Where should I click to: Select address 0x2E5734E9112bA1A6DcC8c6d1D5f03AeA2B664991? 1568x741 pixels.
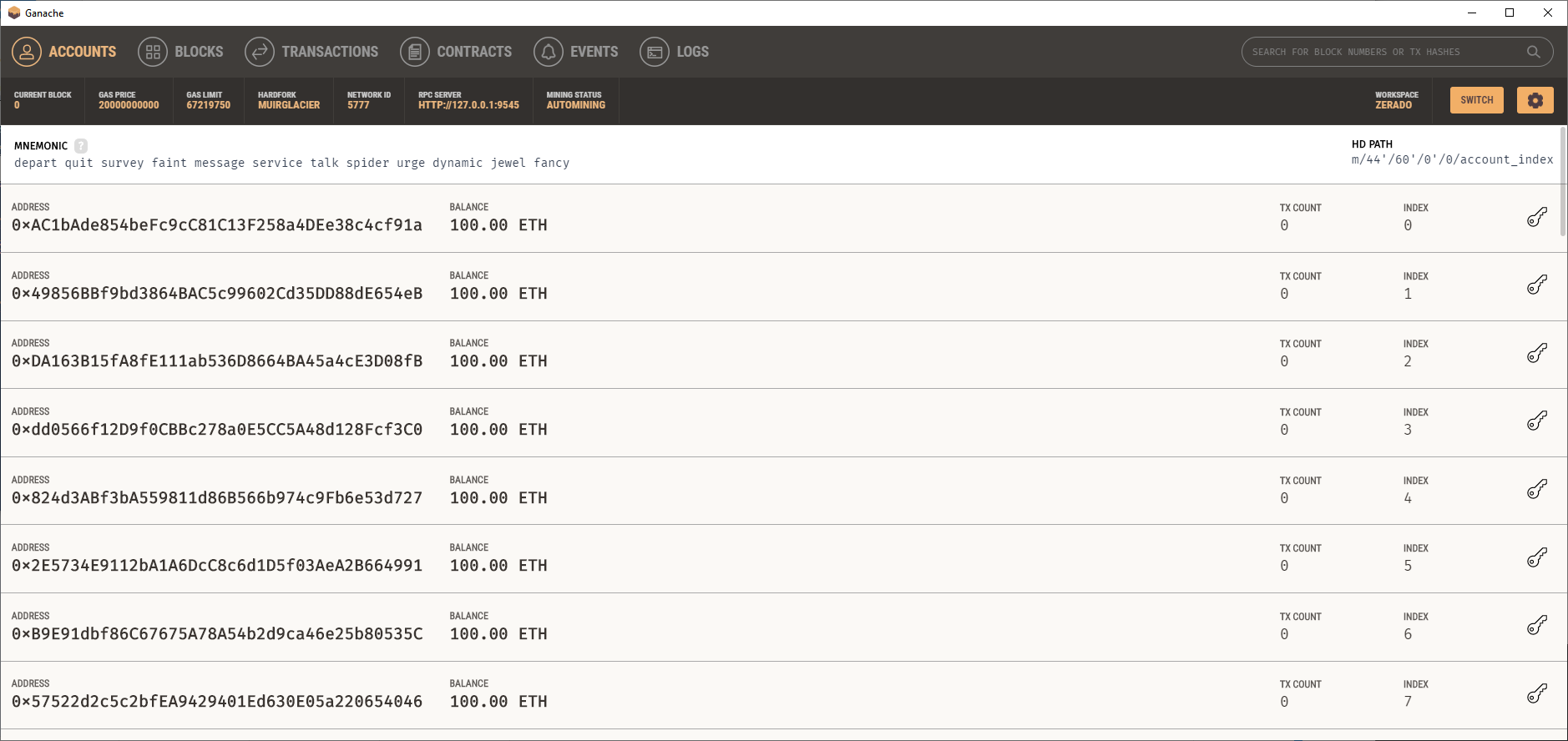pos(217,566)
